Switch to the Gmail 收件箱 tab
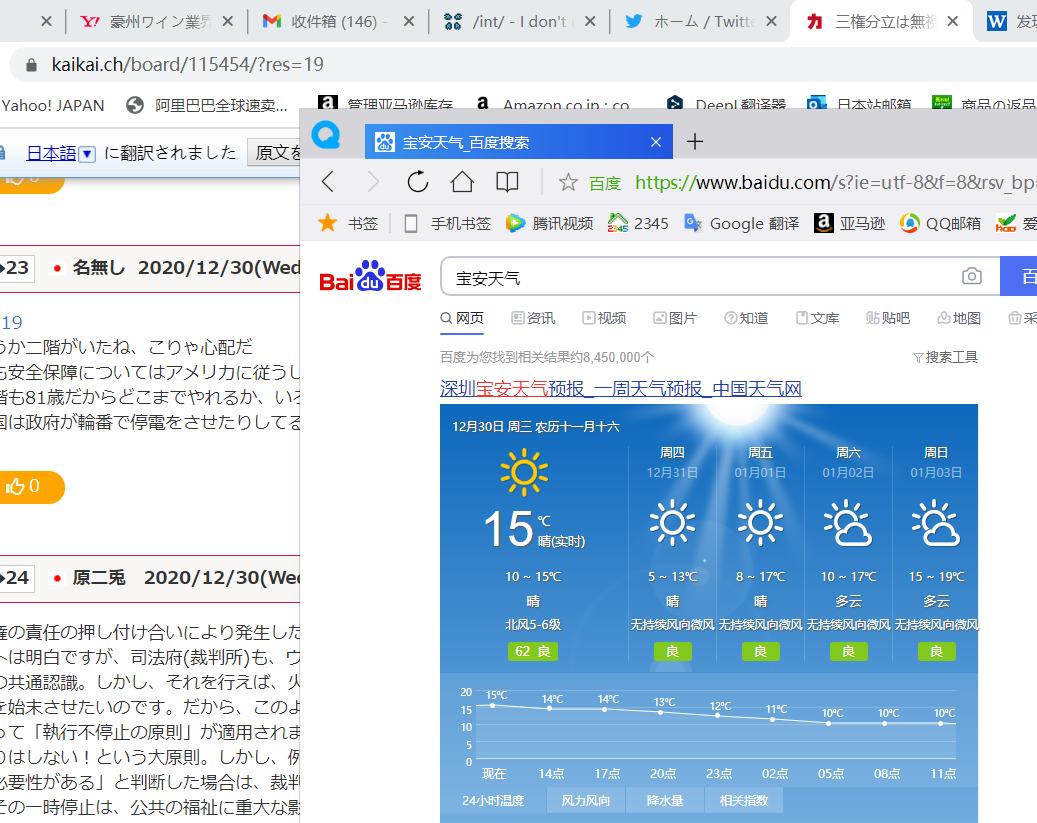Image resolution: width=1037 pixels, height=823 pixels. [332, 21]
